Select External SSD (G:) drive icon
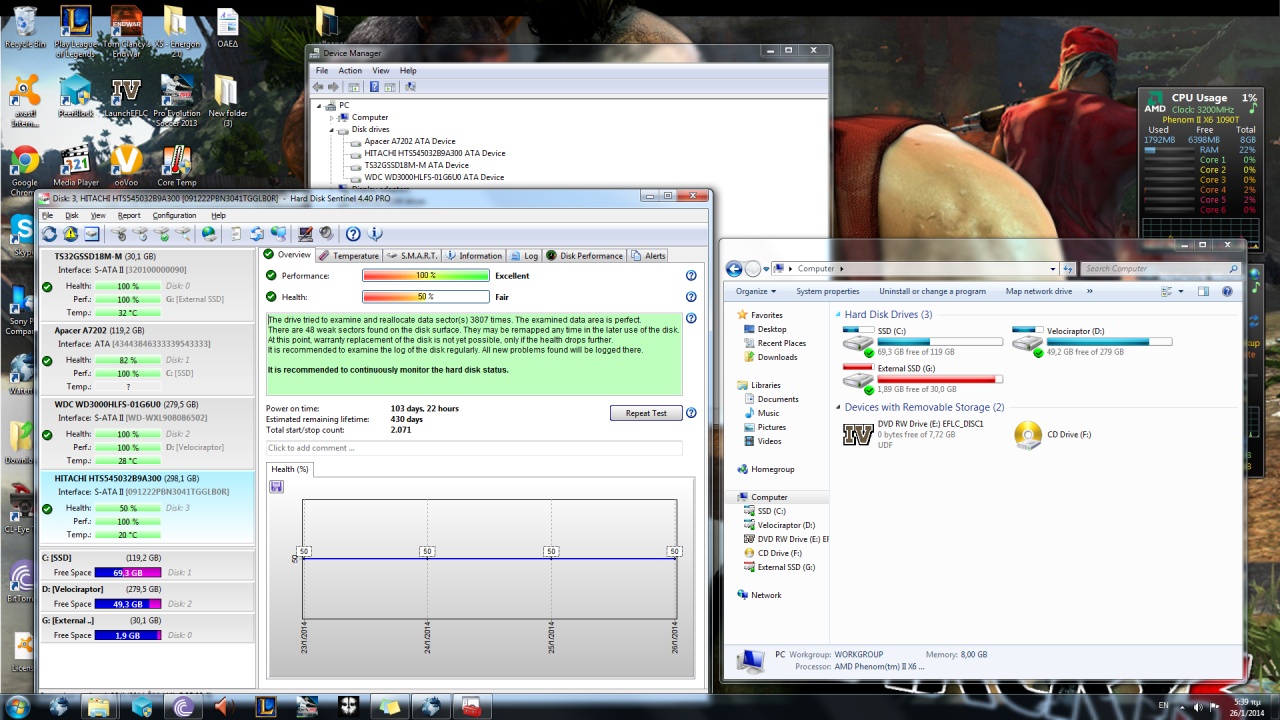This screenshot has width=1280, height=720. (x=858, y=381)
